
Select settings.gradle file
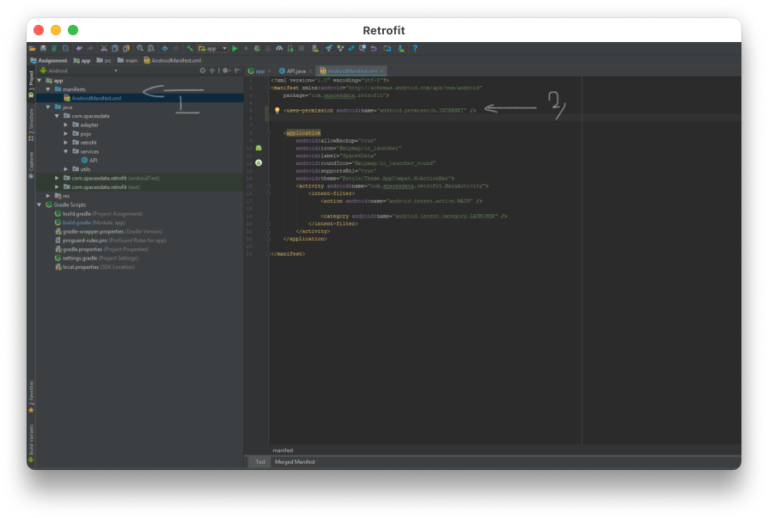pos(97,258)
